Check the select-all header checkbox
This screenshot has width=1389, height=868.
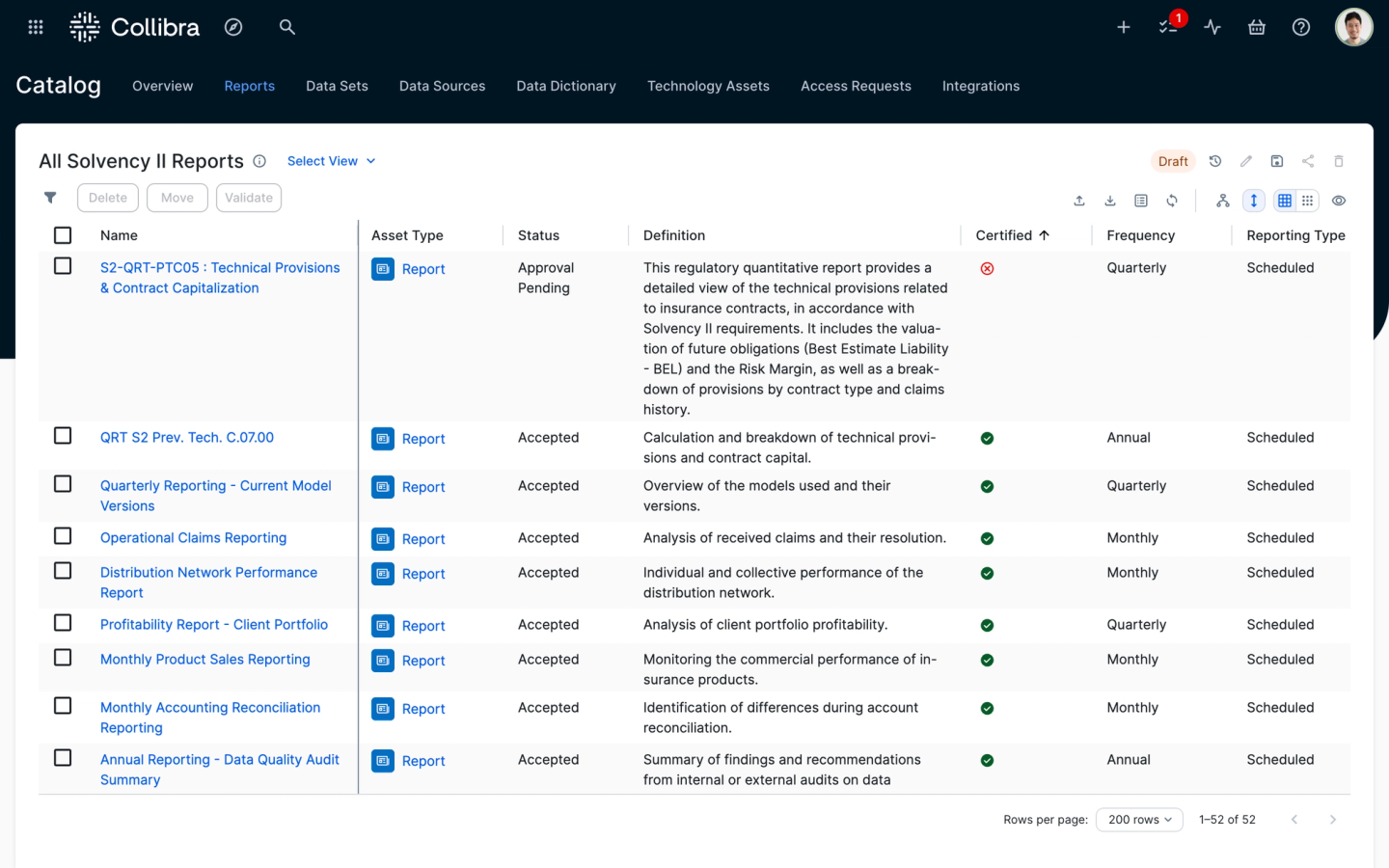63,235
